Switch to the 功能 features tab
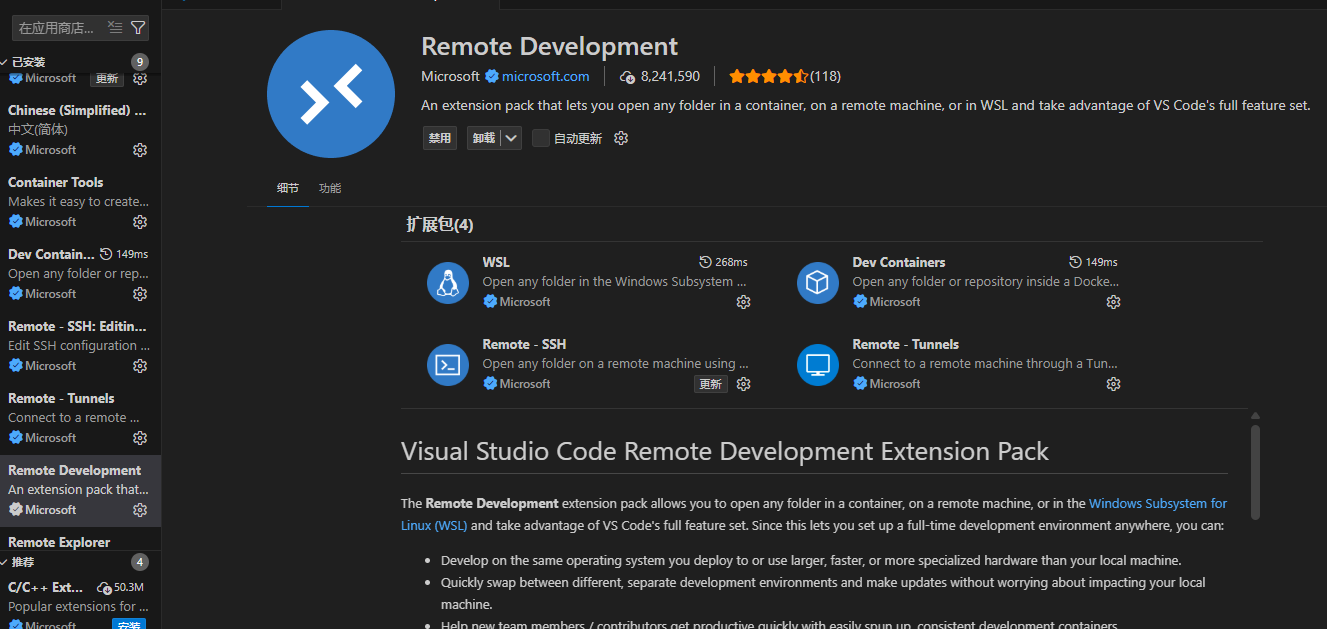Screen dimensions: 1327x629 pos(330,188)
